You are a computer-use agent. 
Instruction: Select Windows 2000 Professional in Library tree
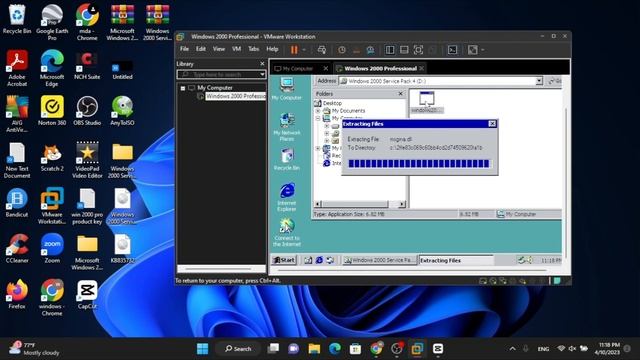pyautogui.click(x=236, y=96)
